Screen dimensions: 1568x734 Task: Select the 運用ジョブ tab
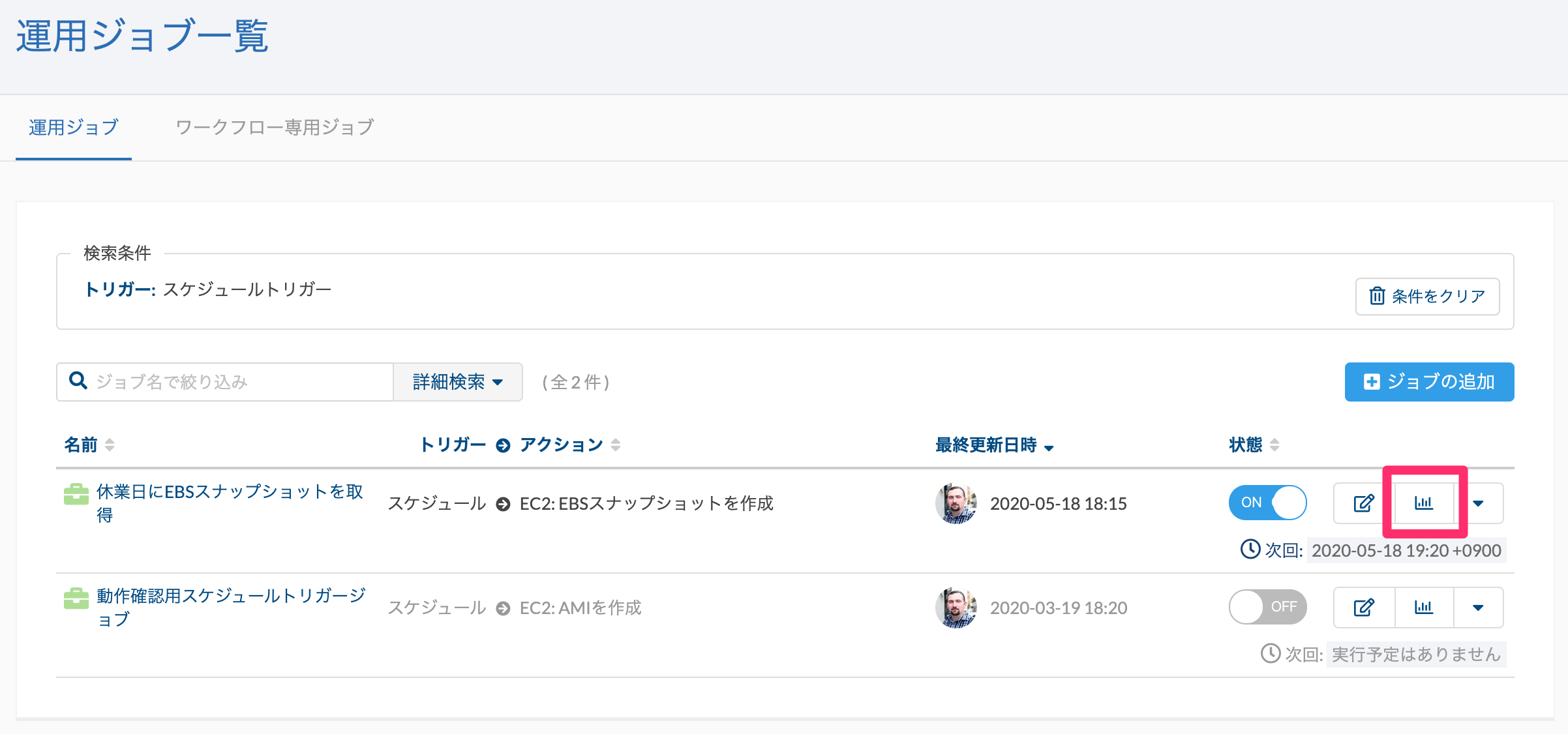(x=74, y=127)
